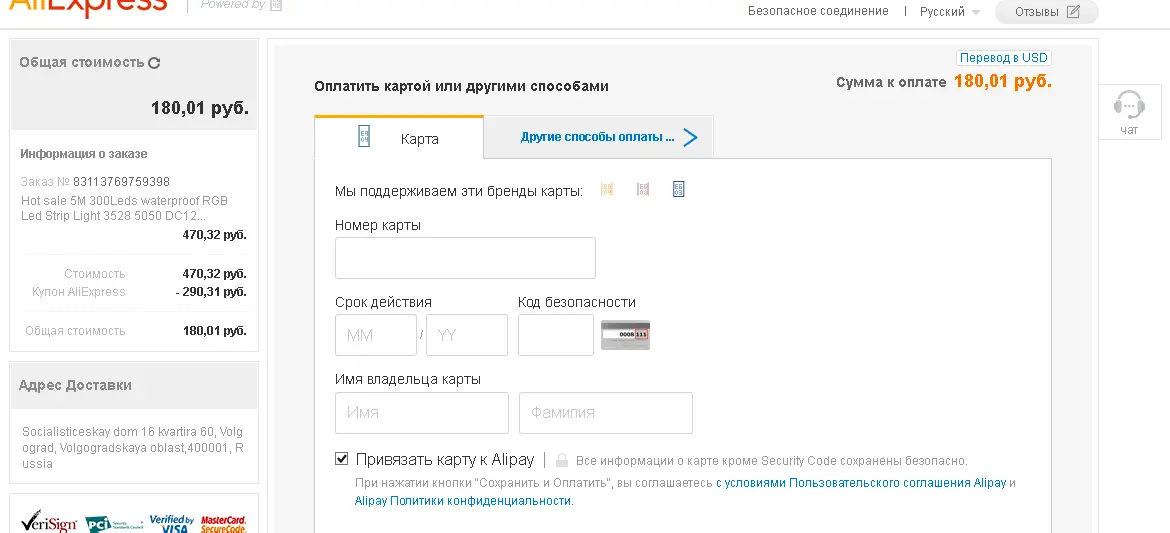Open the Русский language dropdown

click(950, 12)
